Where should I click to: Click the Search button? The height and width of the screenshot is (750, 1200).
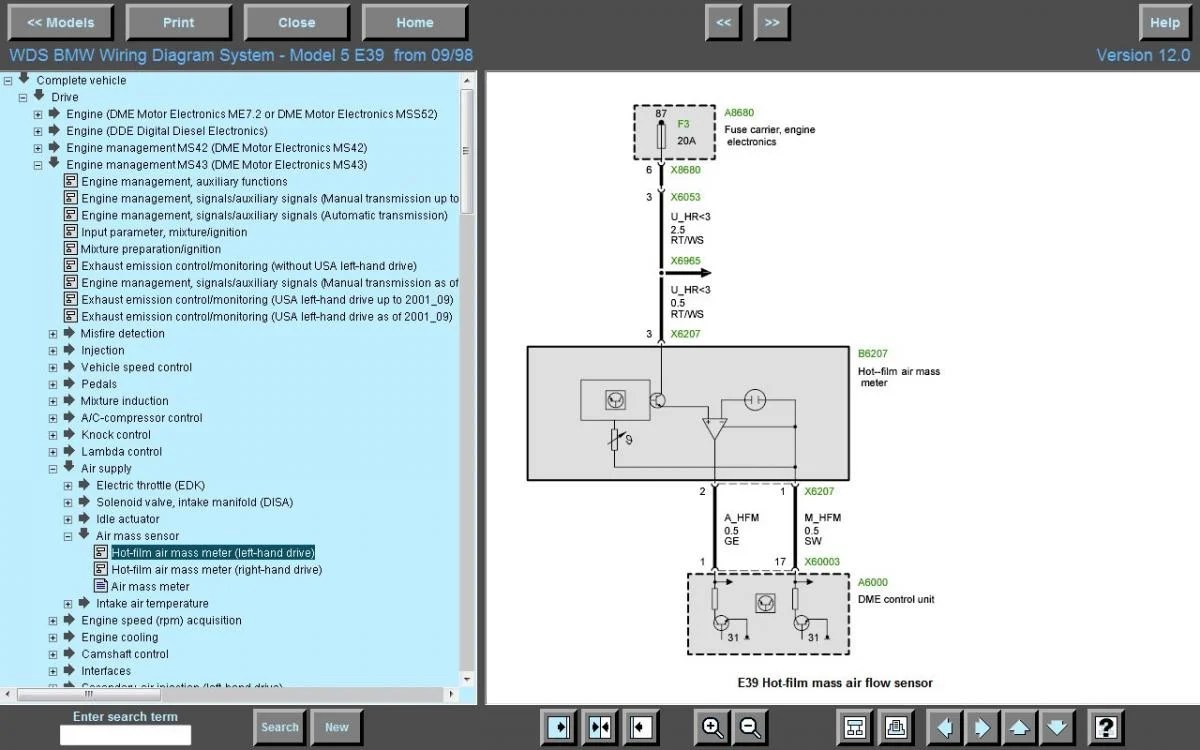pos(280,727)
